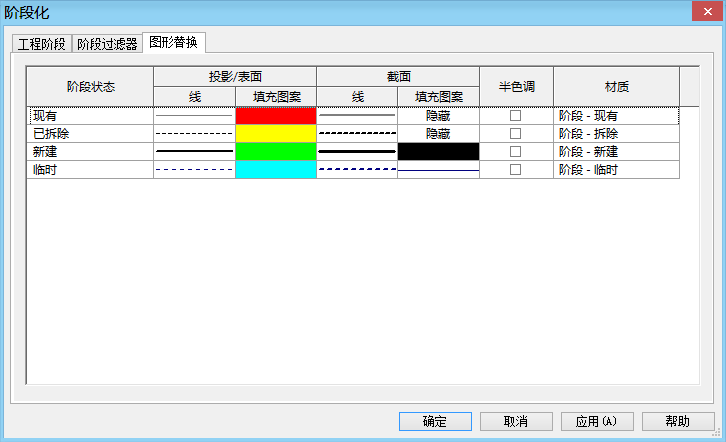Image resolution: width=726 pixels, height=442 pixels.
Task: Click material cell 阶段 - 新建
Action: (616, 151)
